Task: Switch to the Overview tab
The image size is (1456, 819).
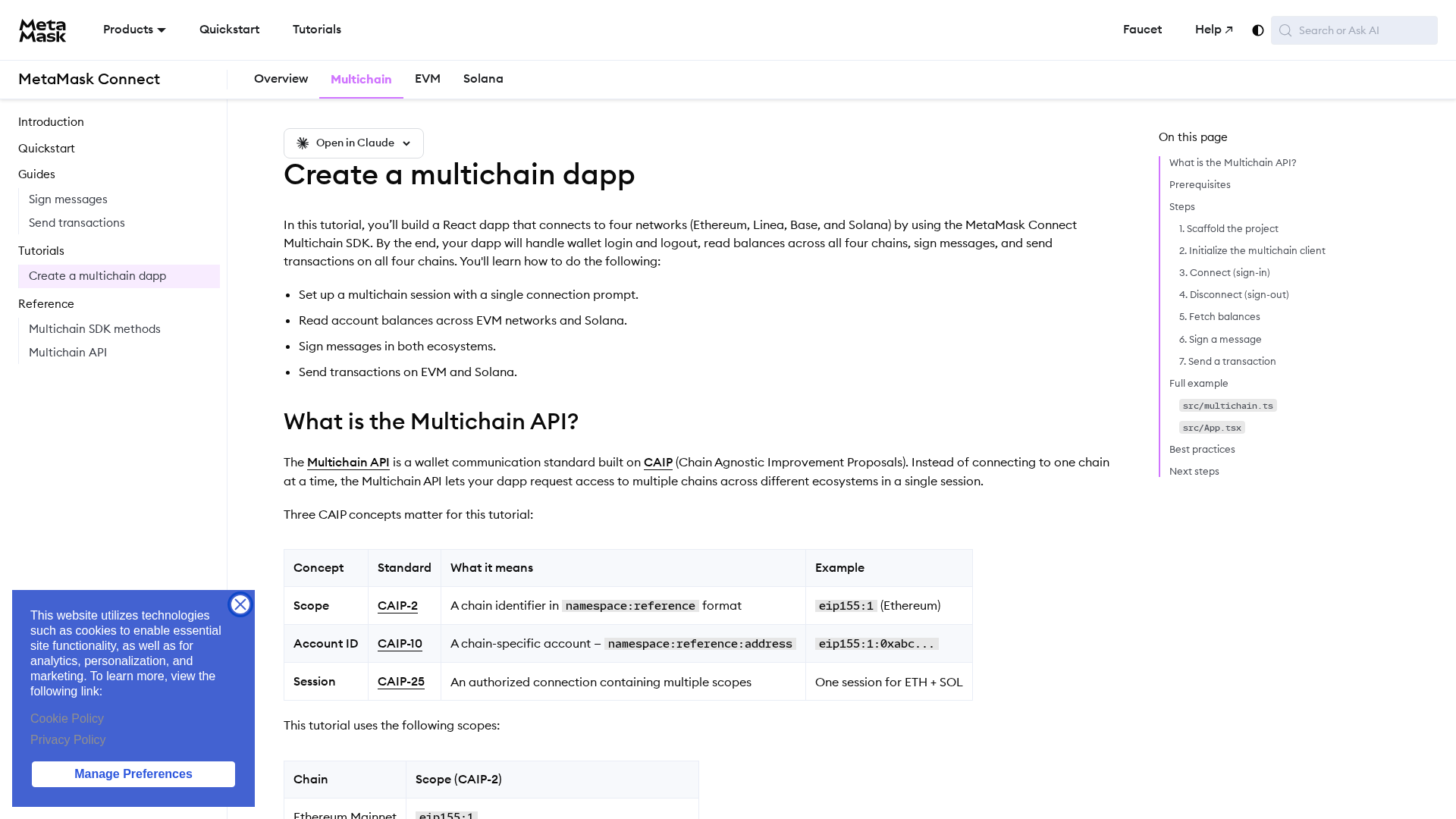Action: tap(281, 79)
